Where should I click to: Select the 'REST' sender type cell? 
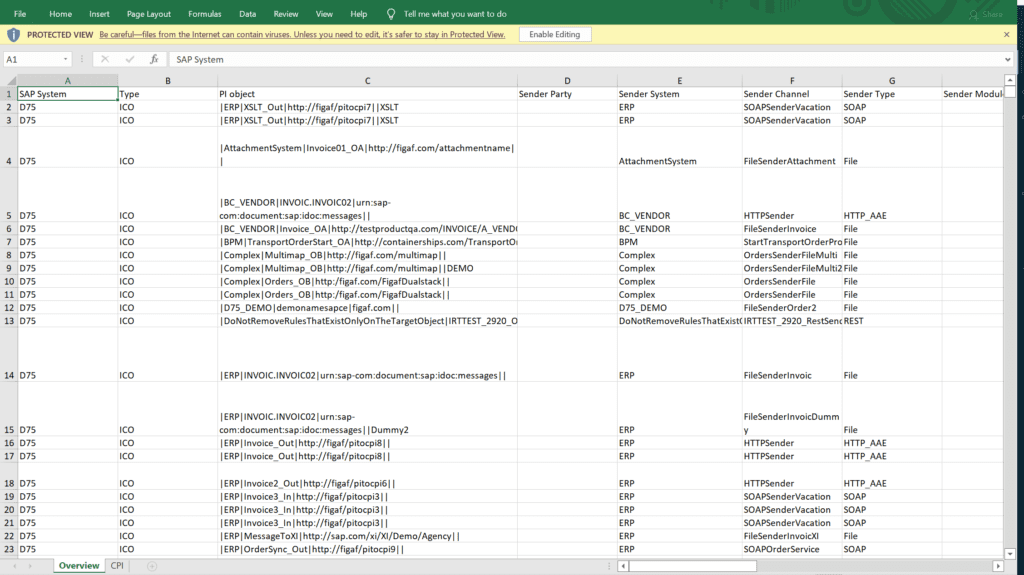click(892, 321)
